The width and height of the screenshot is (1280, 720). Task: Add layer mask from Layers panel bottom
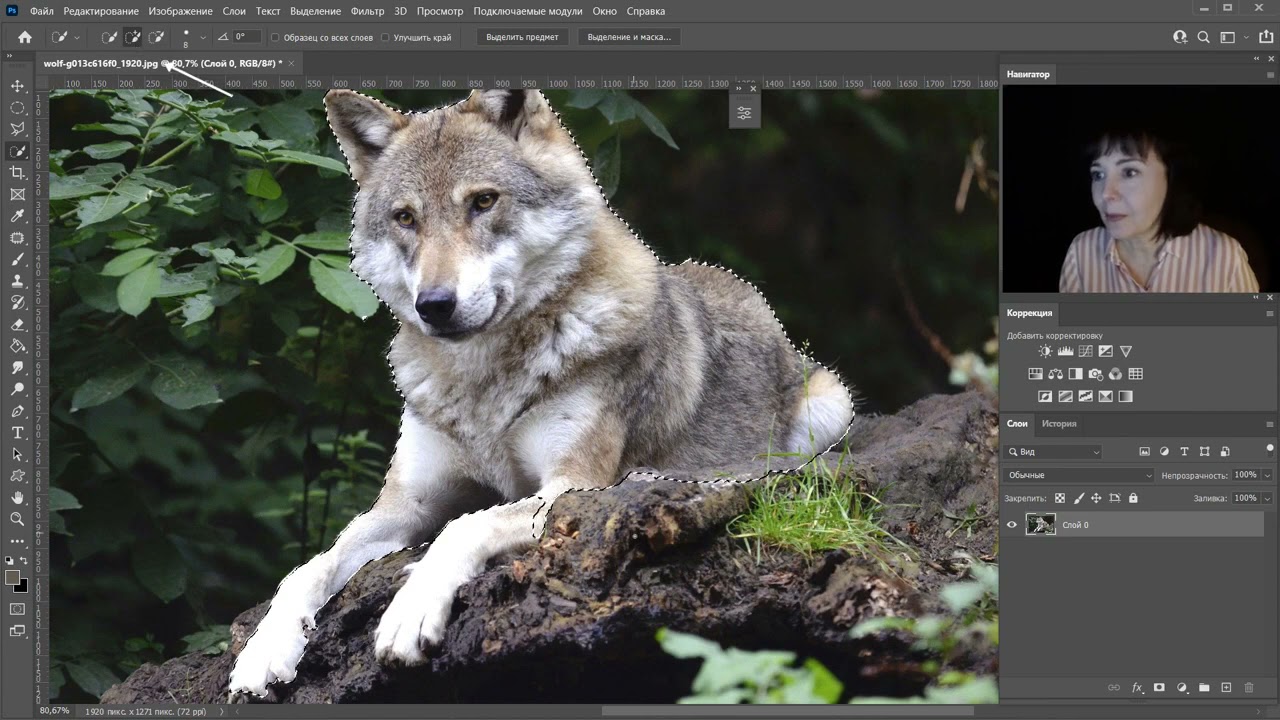(1159, 688)
